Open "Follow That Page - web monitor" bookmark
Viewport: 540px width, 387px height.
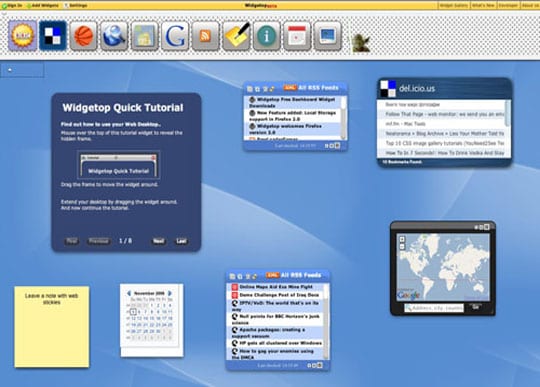coord(442,114)
